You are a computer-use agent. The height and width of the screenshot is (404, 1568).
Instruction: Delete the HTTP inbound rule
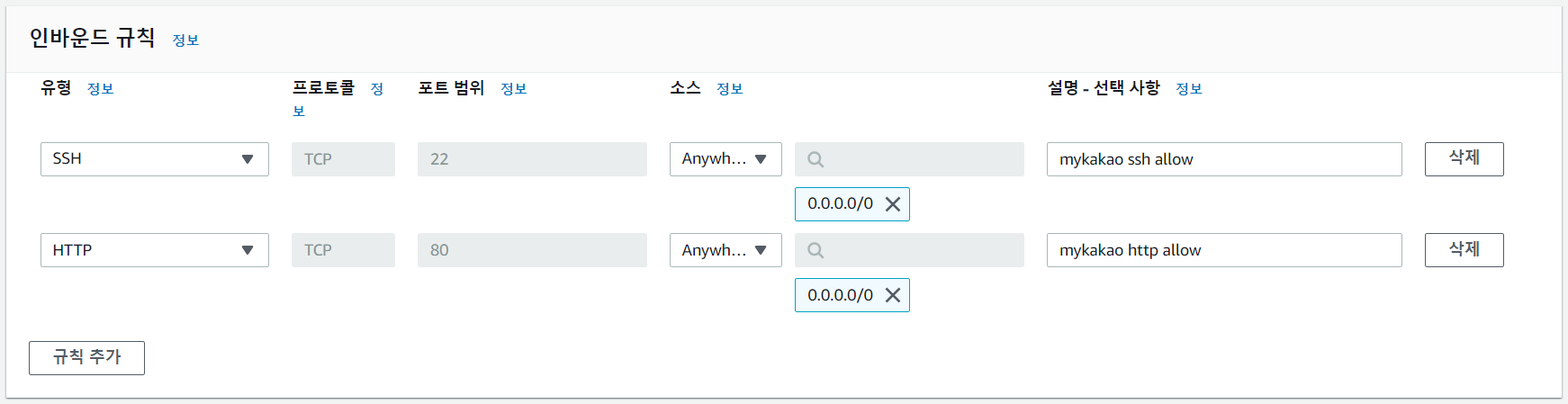(1464, 250)
